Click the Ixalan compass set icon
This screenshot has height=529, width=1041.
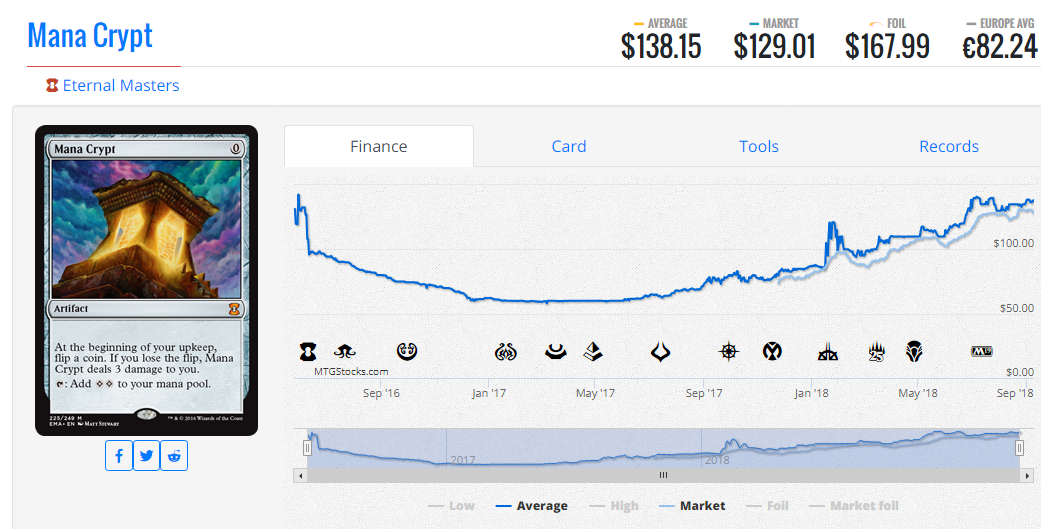click(729, 352)
